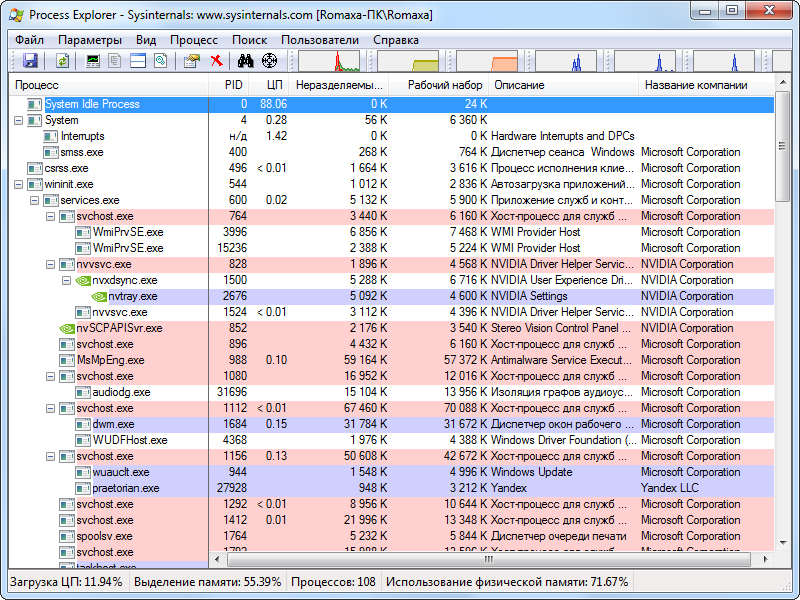Collapse the System tree node
Screen dimensions: 800x600
coord(18,121)
